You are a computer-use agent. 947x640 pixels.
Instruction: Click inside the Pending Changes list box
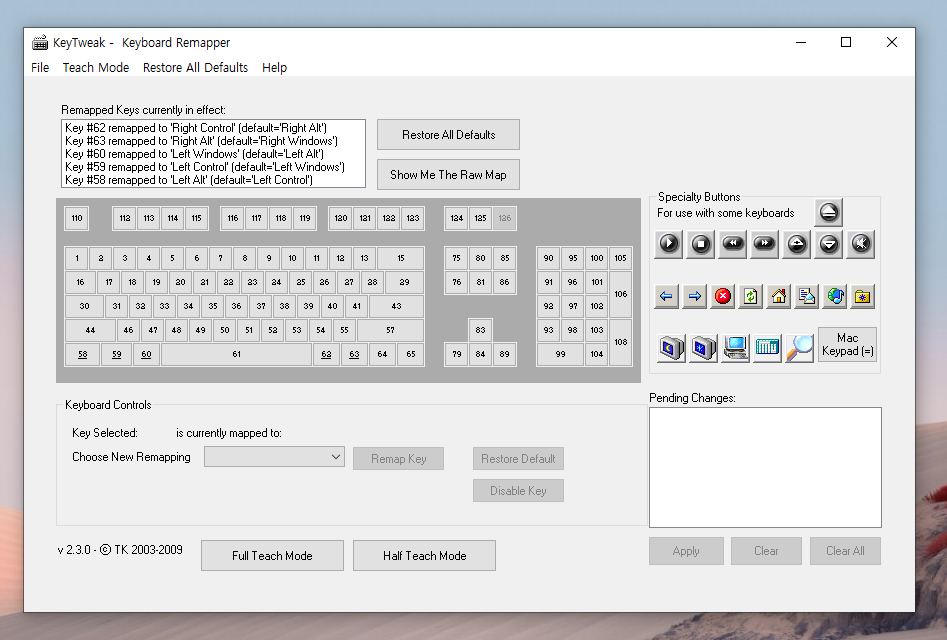(765, 467)
